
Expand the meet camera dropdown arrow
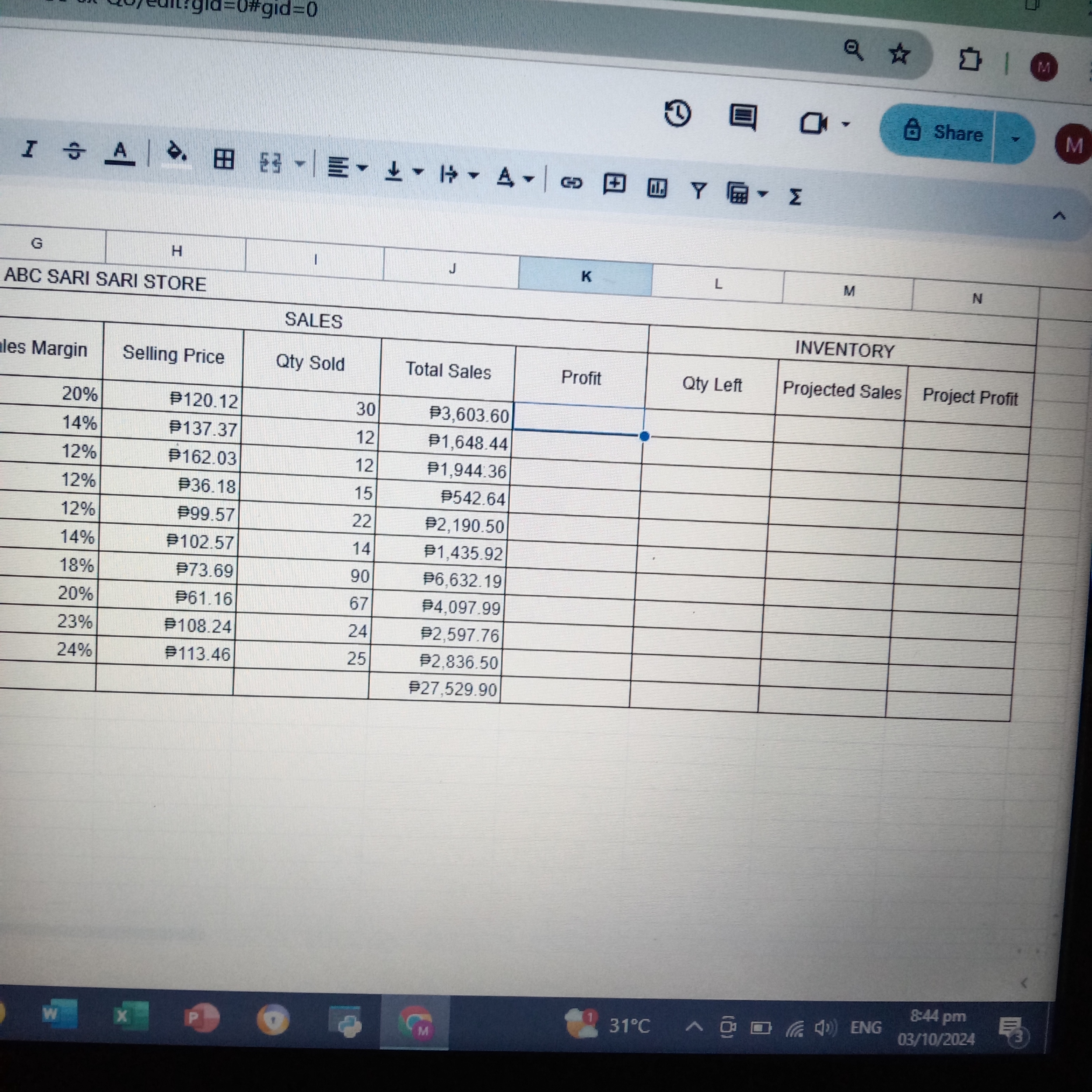(x=846, y=124)
